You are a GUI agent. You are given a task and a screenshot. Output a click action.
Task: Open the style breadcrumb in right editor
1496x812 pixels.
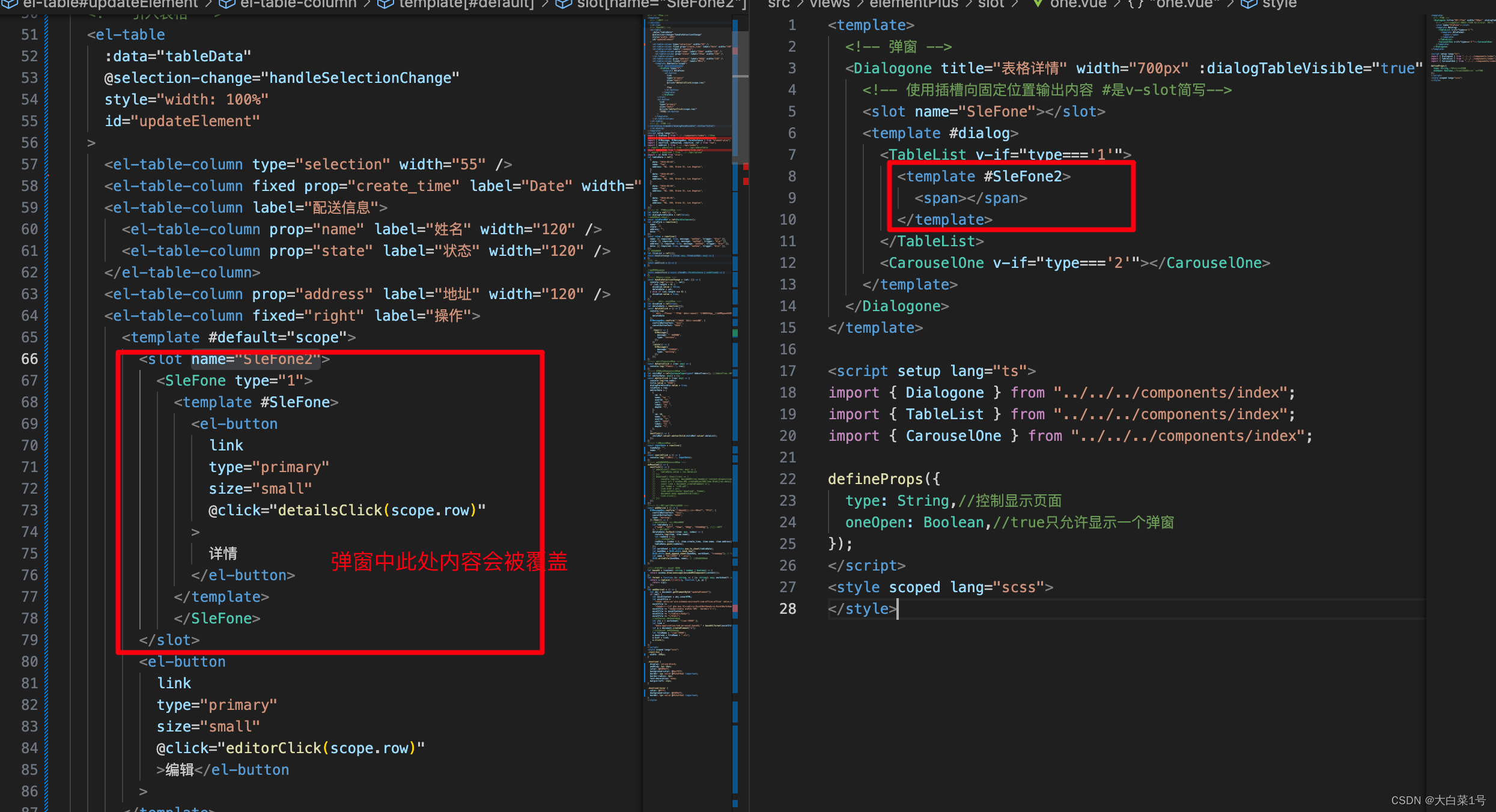[x=1269, y=4]
